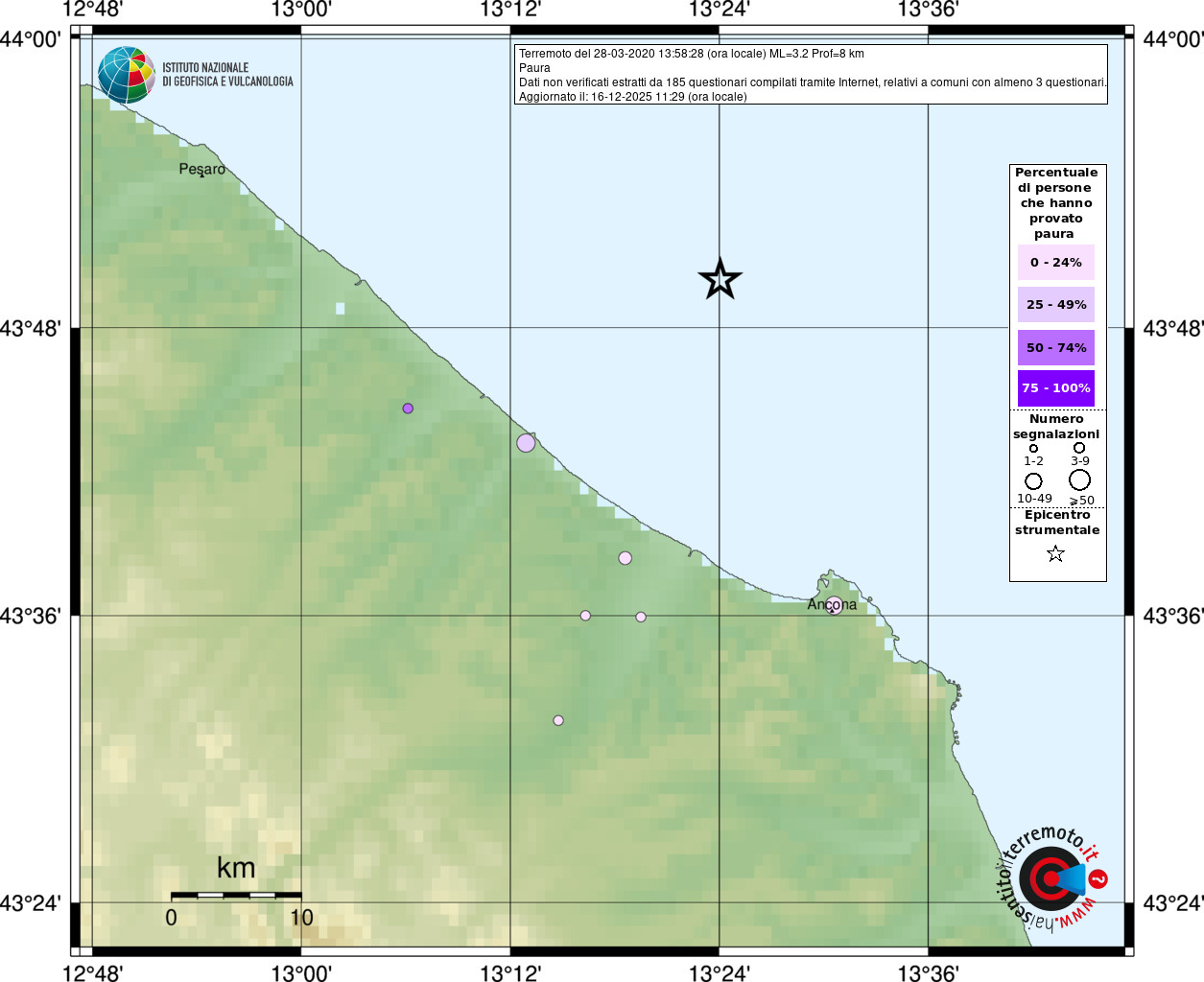Click the 0 - 24% color swatch

tap(1055, 262)
